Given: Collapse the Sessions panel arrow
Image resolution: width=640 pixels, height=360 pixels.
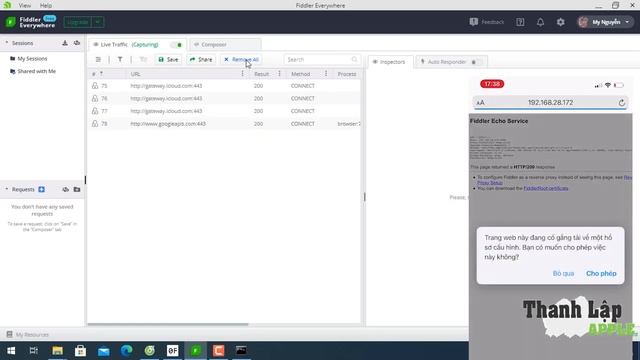Looking at the screenshot, I should [x=7, y=43].
